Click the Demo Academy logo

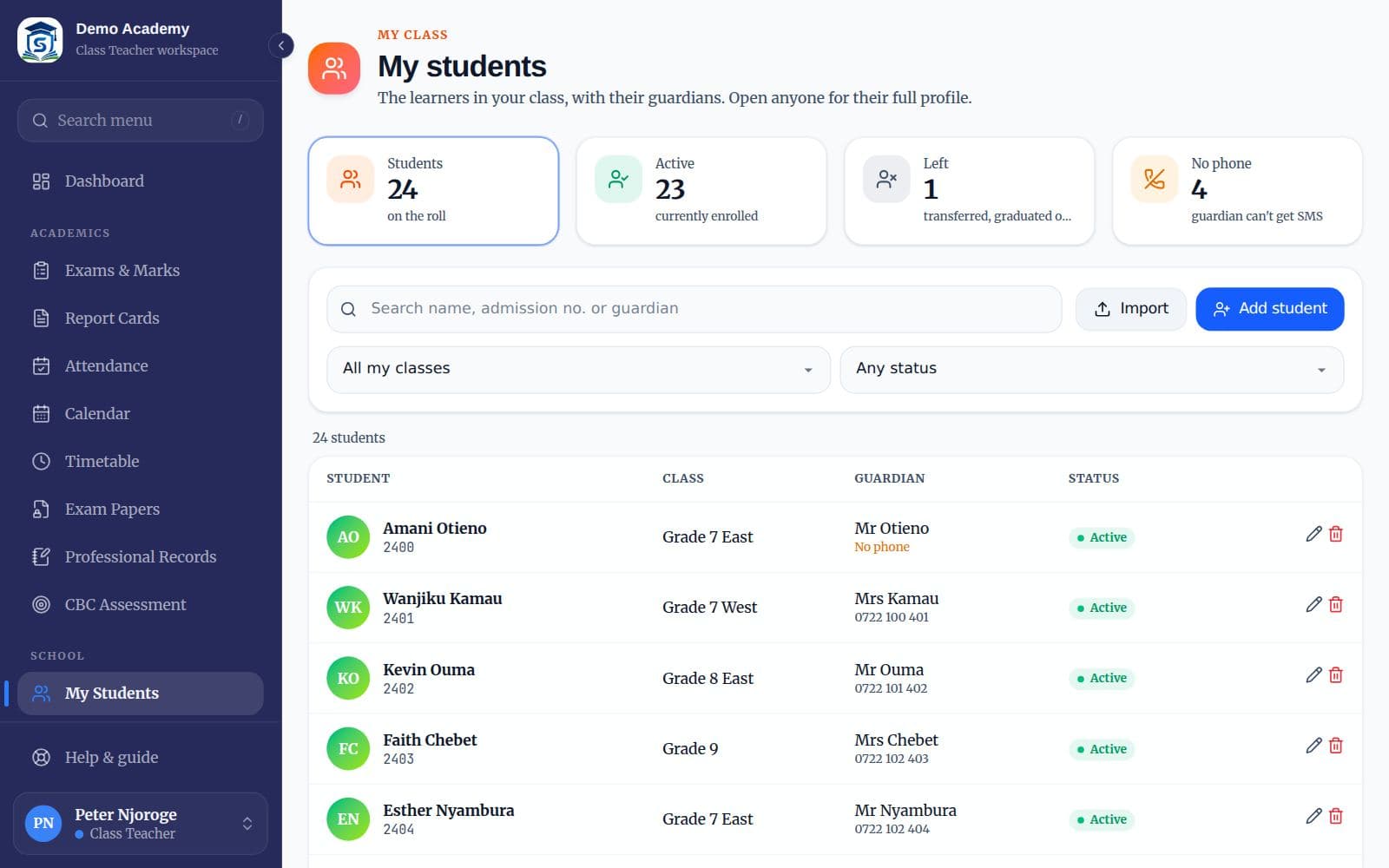coord(40,40)
